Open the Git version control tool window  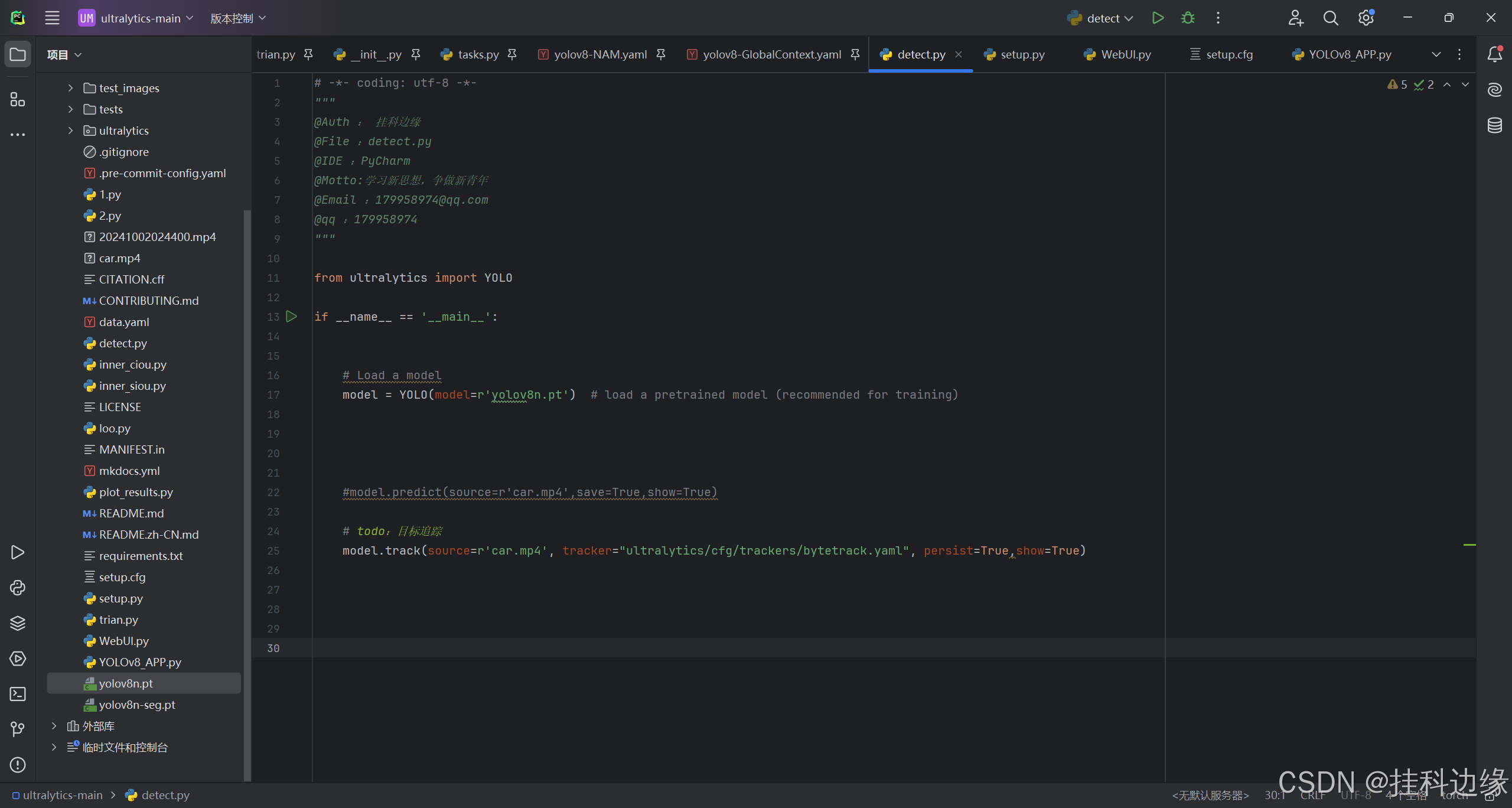coord(18,729)
